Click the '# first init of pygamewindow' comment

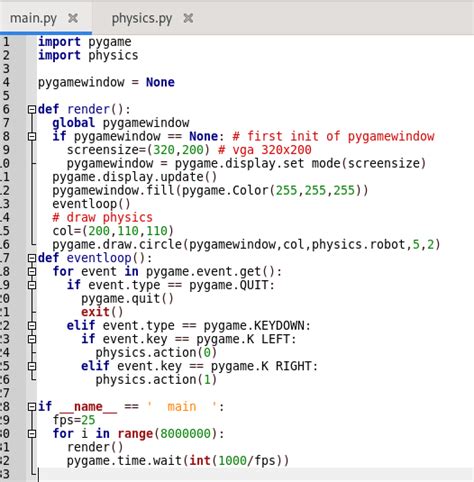(333, 136)
